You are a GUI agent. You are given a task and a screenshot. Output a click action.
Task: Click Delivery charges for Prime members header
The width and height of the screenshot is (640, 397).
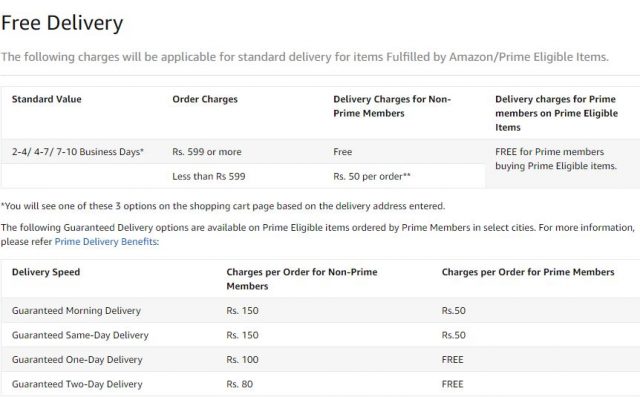click(x=556, y=113)
